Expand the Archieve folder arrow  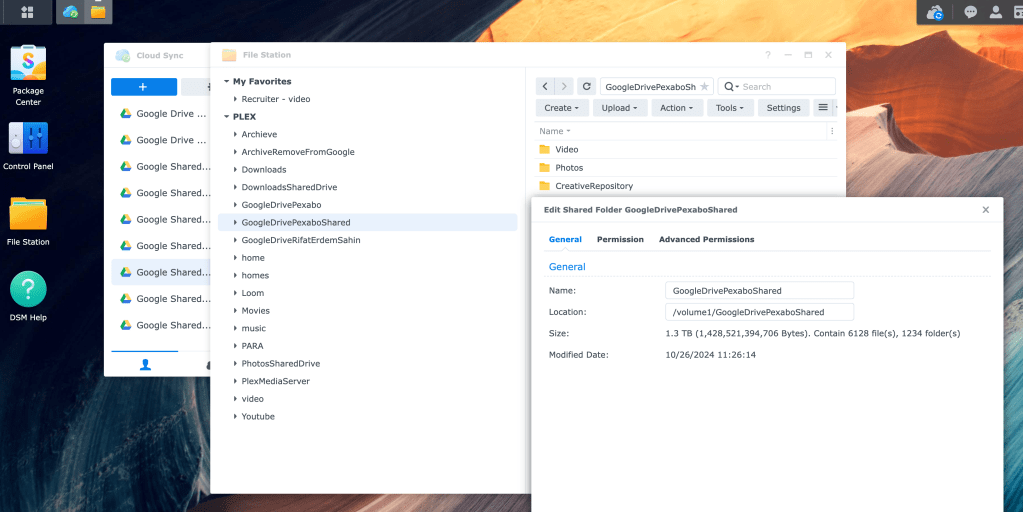point(236,134)
